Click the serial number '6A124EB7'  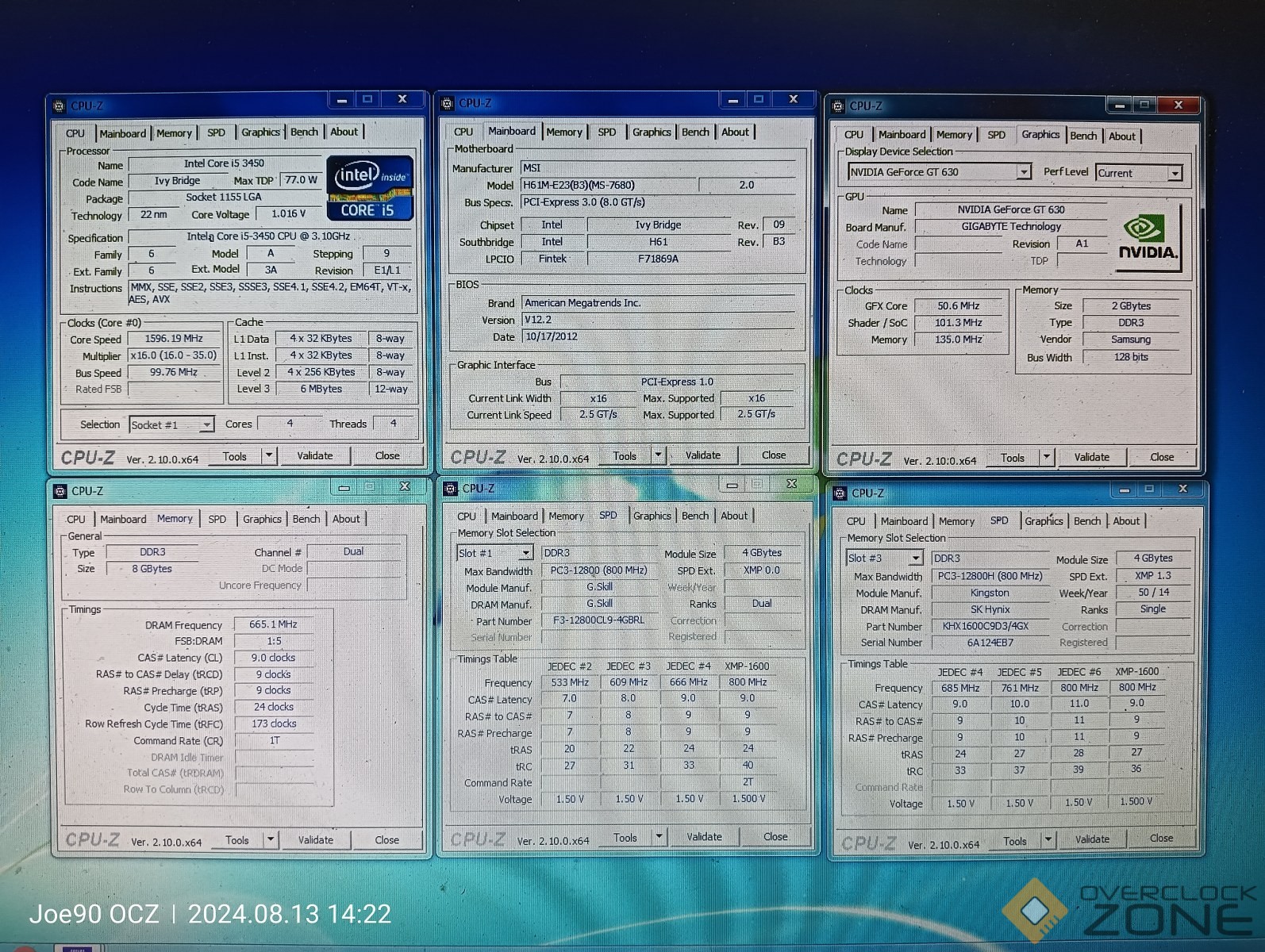coord(990,643)
